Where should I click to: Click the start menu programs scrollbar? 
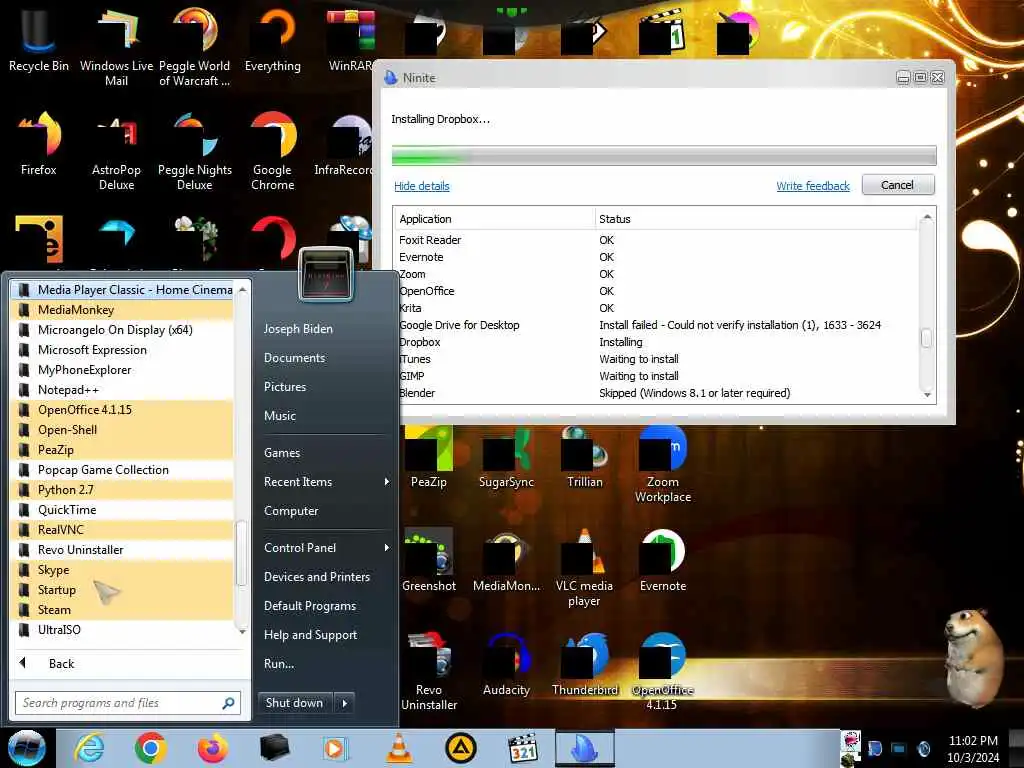click(x=242, y=552)
